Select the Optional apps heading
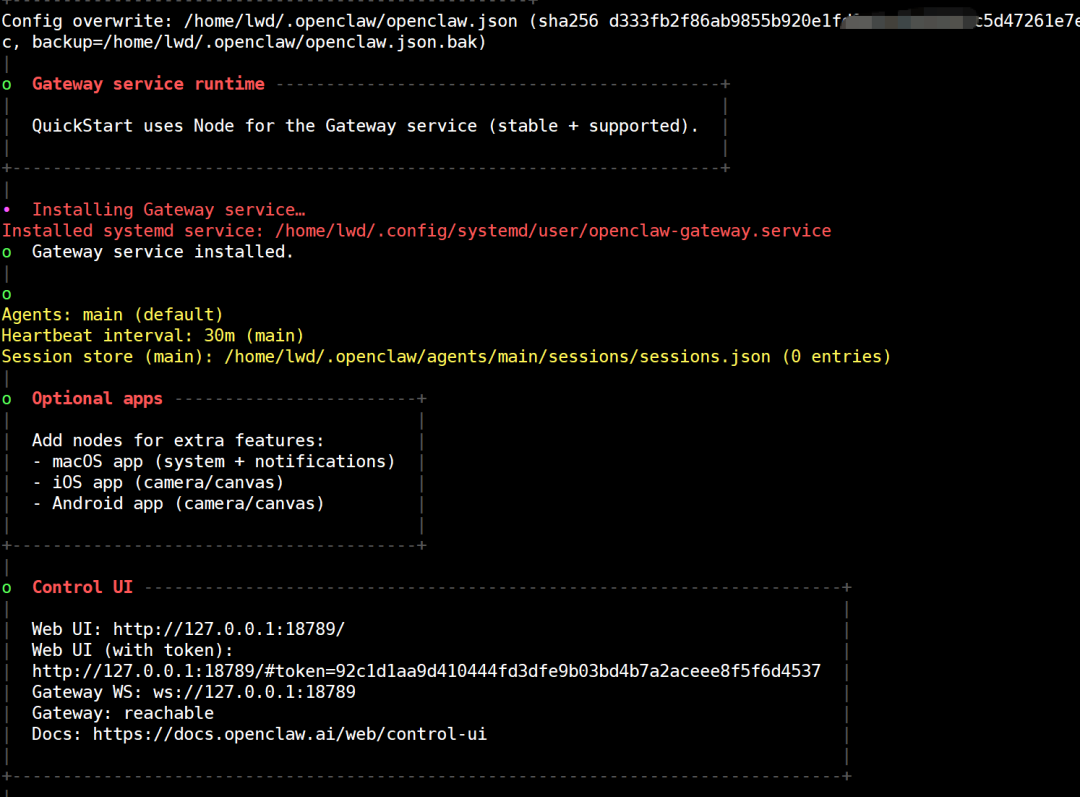The width and height of the screenshot is (1080, 797). (97, 398)
